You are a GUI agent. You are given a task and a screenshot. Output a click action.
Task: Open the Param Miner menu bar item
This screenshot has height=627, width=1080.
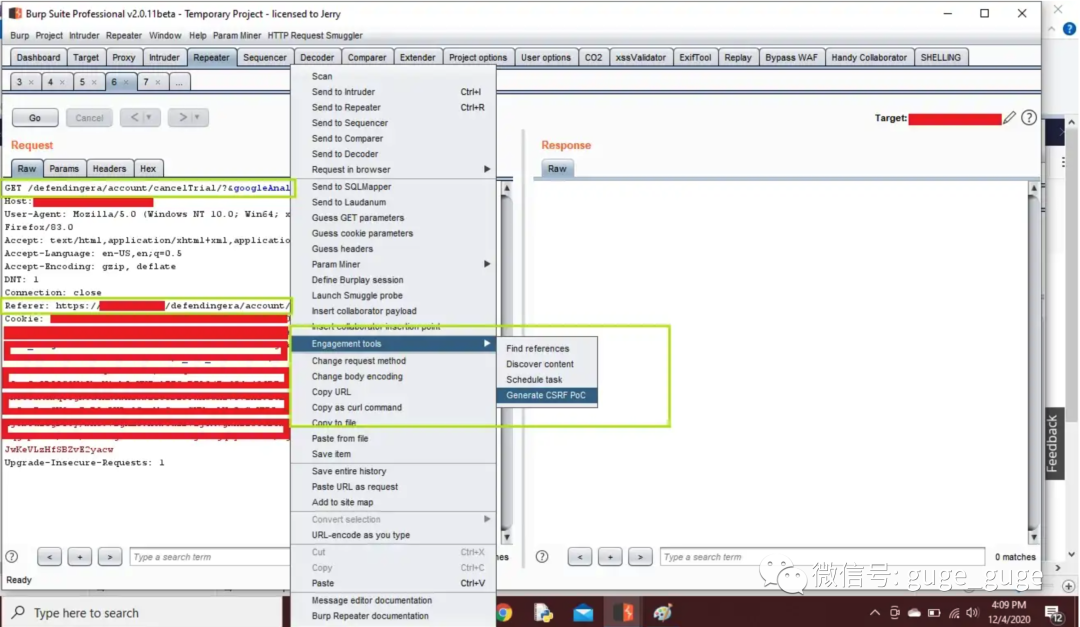click(x=237, y=36)
